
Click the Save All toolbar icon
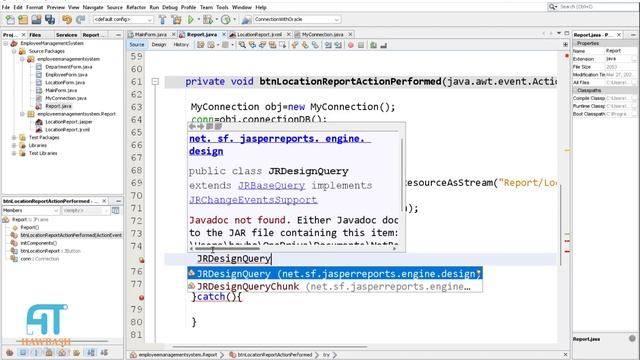point(50,19)
